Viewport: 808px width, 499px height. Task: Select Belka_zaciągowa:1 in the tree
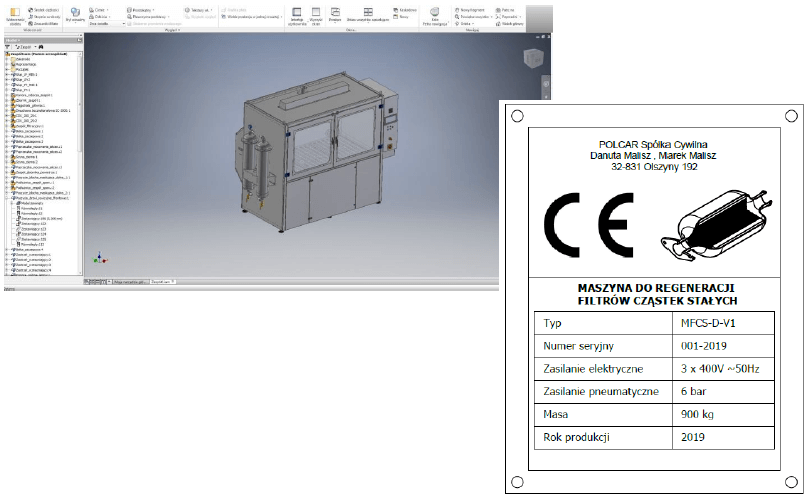[x=28, y=131]
